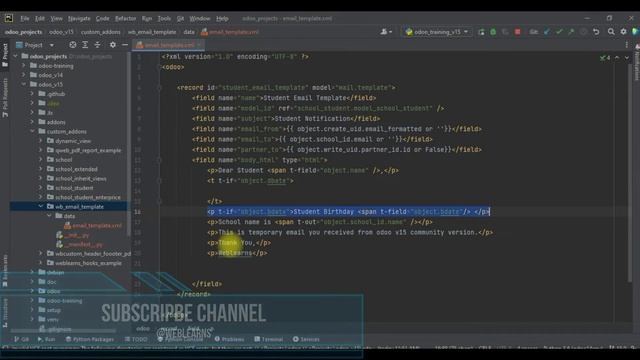Expand the .github folder

[32, 94]
